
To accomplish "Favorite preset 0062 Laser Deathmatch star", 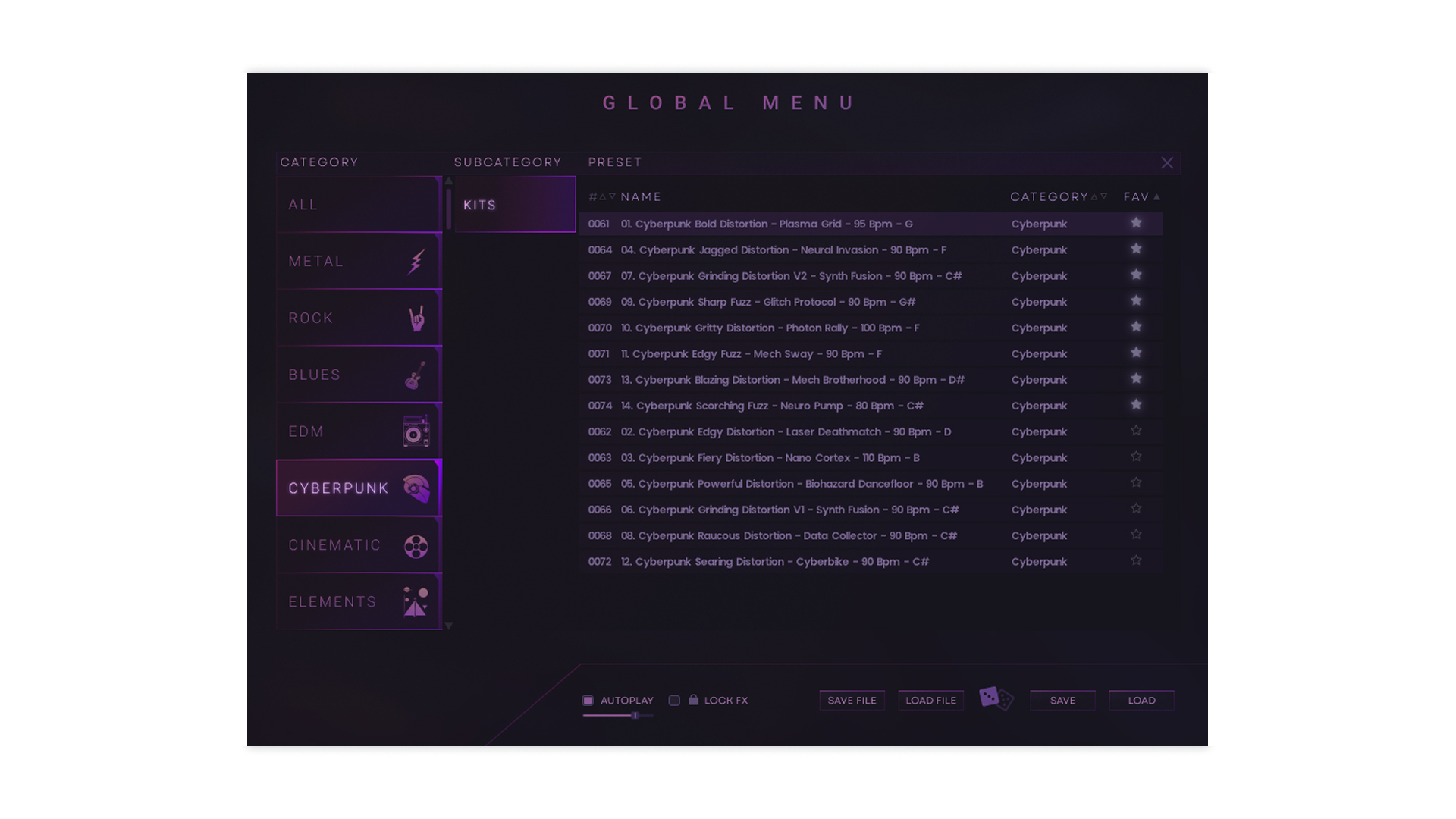I will coord(1136,431).
